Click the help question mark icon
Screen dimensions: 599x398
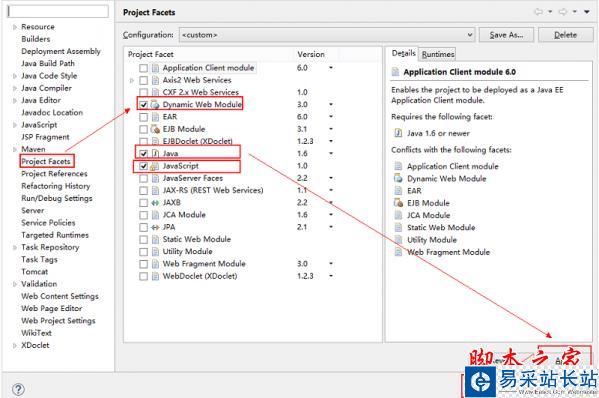(x=18, y=390)
